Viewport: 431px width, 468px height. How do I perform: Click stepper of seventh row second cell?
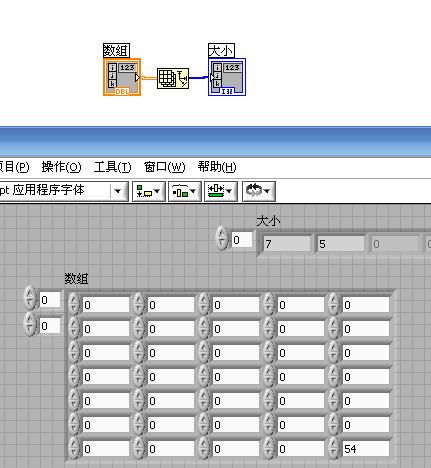[139, 448]
